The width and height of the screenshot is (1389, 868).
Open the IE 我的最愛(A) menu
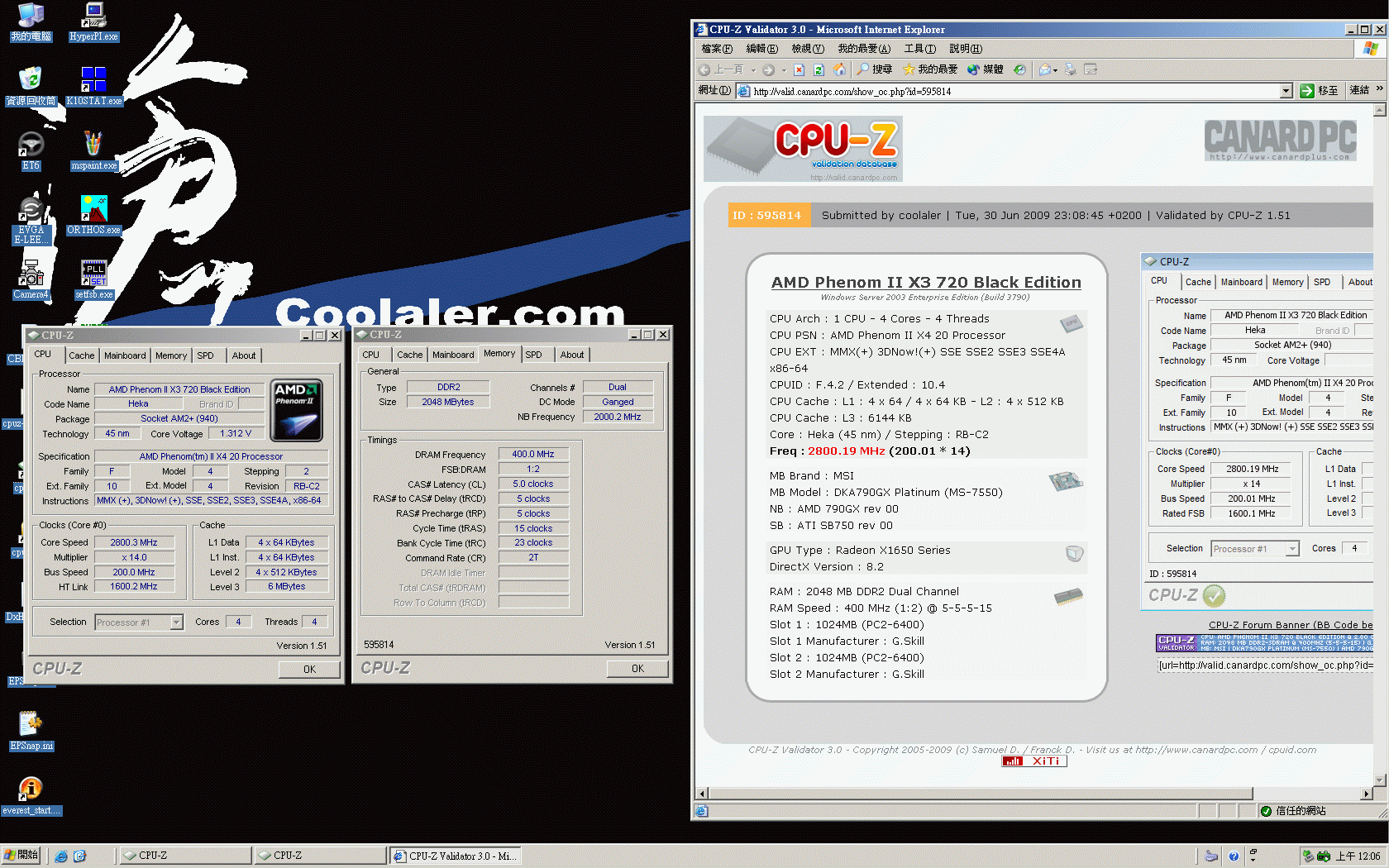pos(864,49)
